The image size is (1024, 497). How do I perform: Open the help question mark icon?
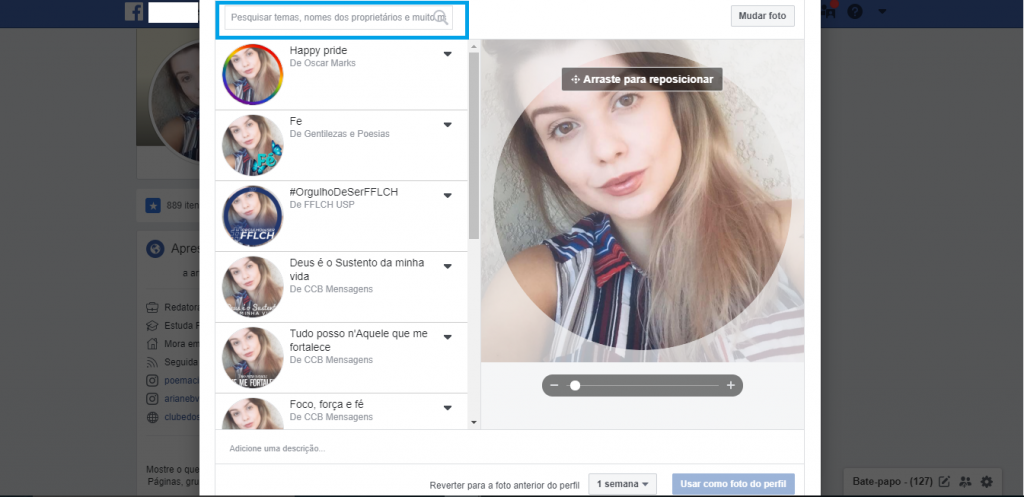pyautogui.click(x=854, y=12)
